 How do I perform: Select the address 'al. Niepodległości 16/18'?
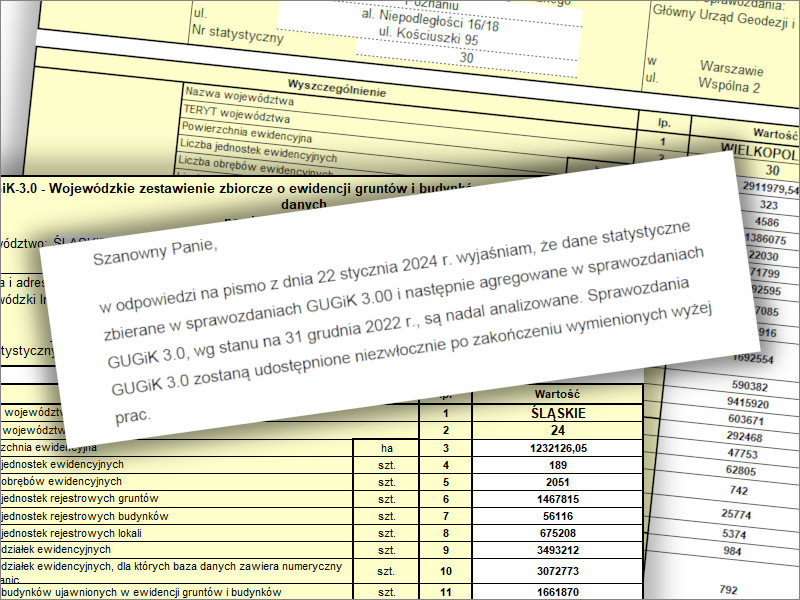pos(430,20)
